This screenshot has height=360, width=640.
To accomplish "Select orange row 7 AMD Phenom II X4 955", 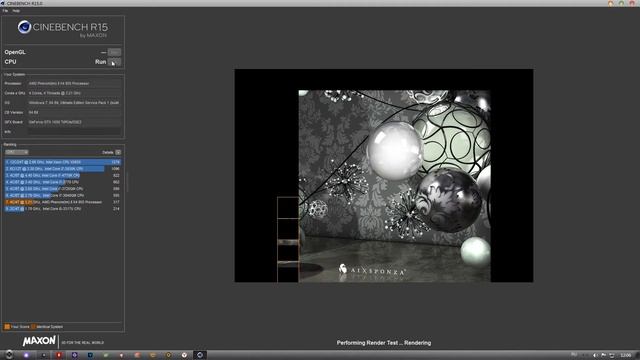I will pyautogui.click(x=63, y=202).
